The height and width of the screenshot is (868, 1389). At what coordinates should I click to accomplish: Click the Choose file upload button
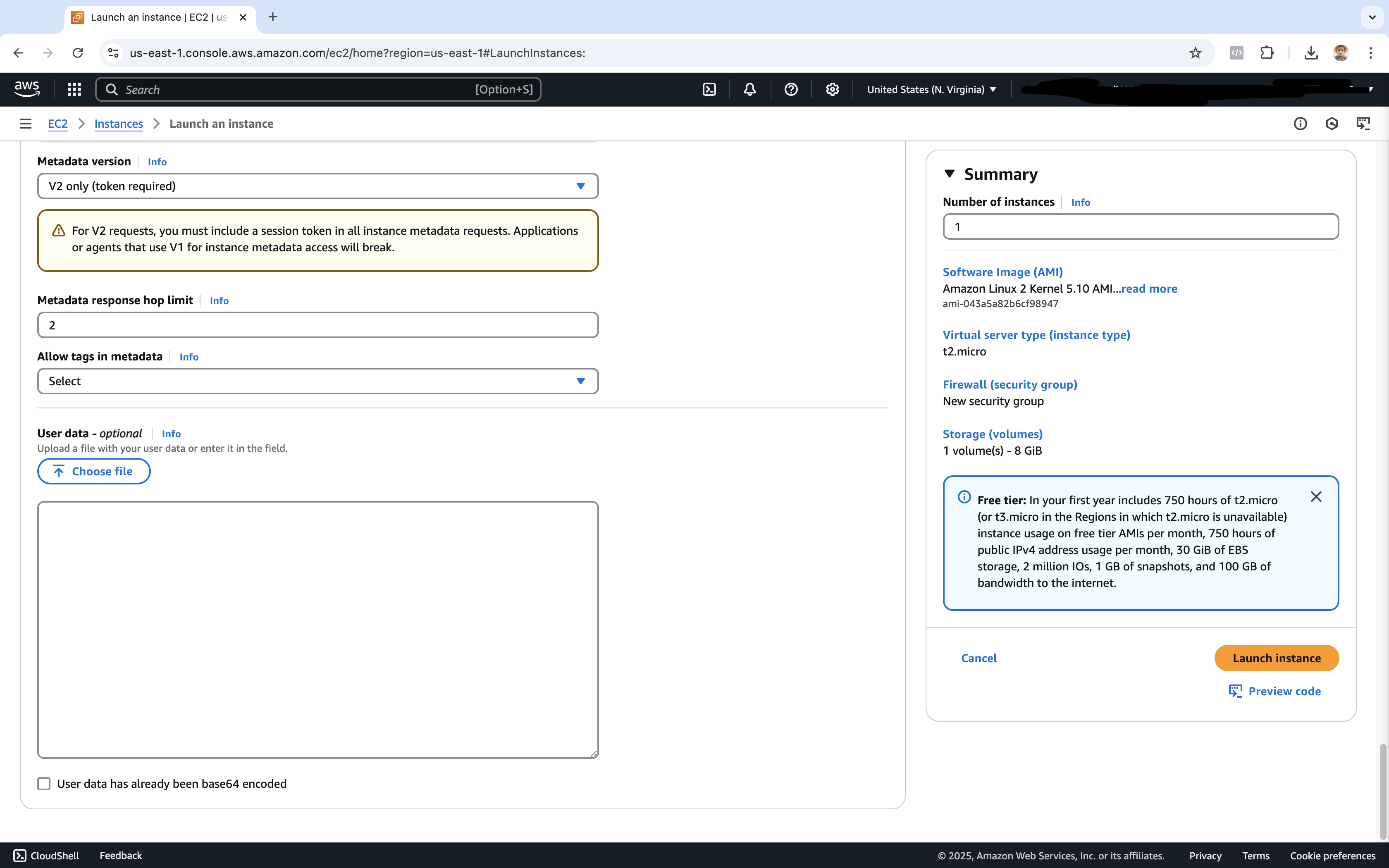pos(93,471)
